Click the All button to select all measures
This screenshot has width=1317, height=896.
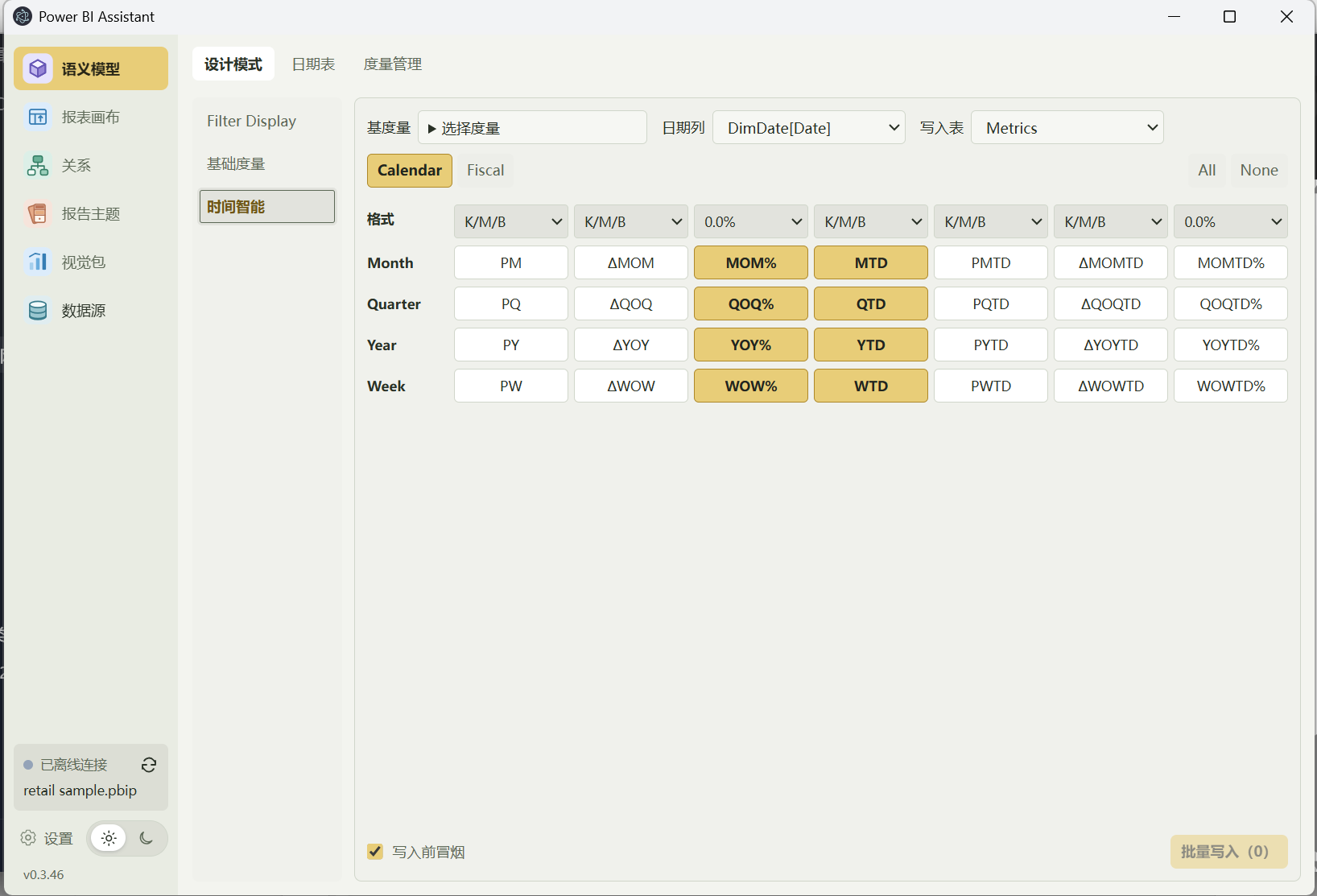[1207, 170]
